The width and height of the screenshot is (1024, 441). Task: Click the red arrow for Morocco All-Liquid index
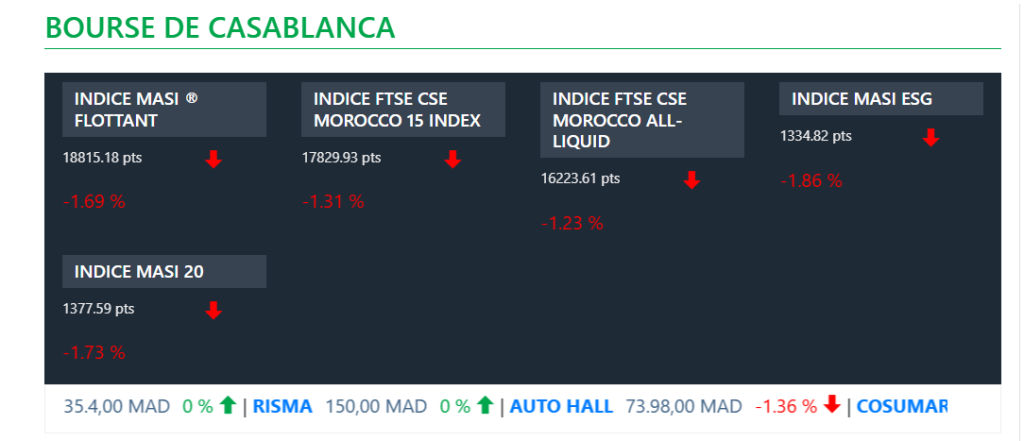point(691,180)
